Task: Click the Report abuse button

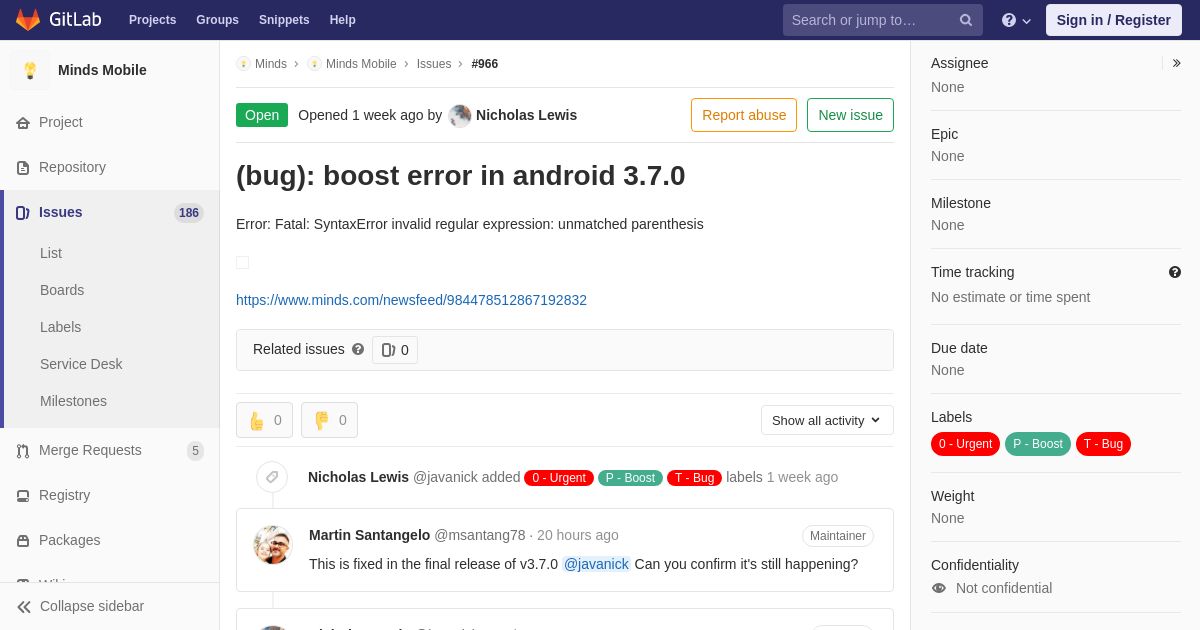Action: click(744, 115)
